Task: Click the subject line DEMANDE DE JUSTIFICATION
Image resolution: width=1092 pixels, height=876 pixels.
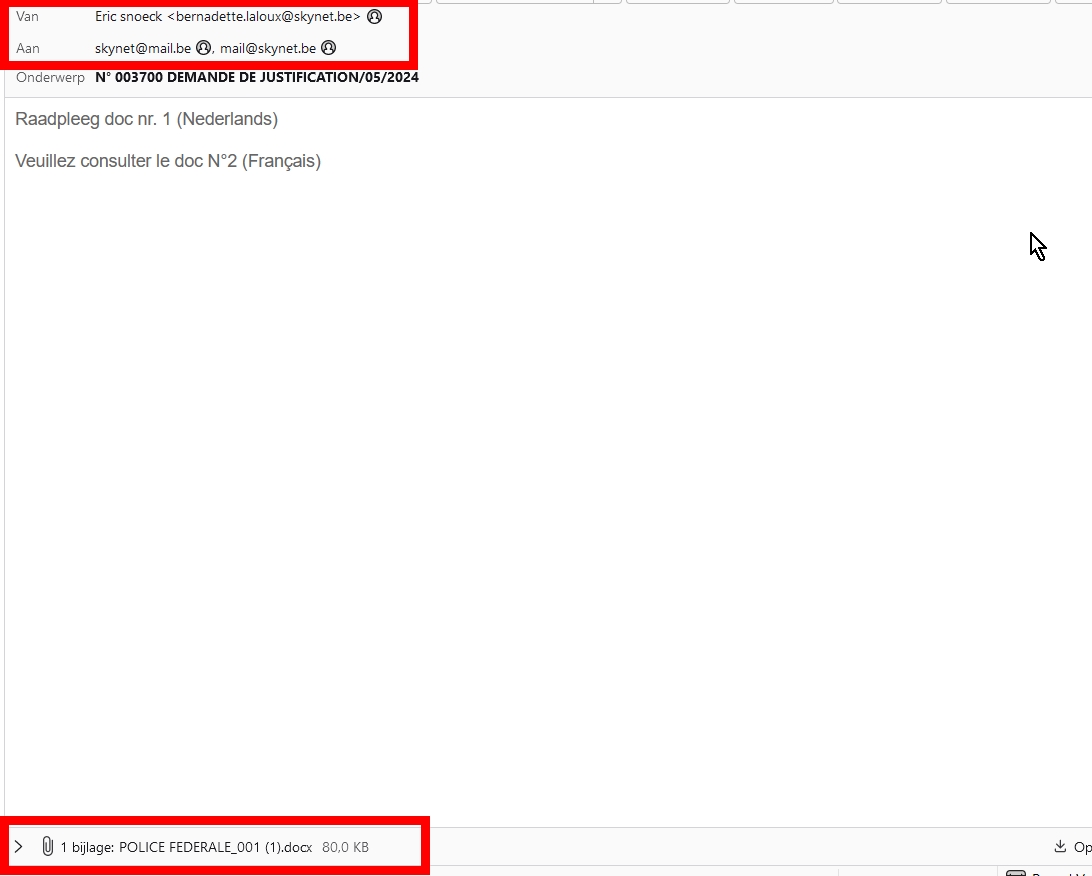Action: pyautogui.click(x=257, y=78)
